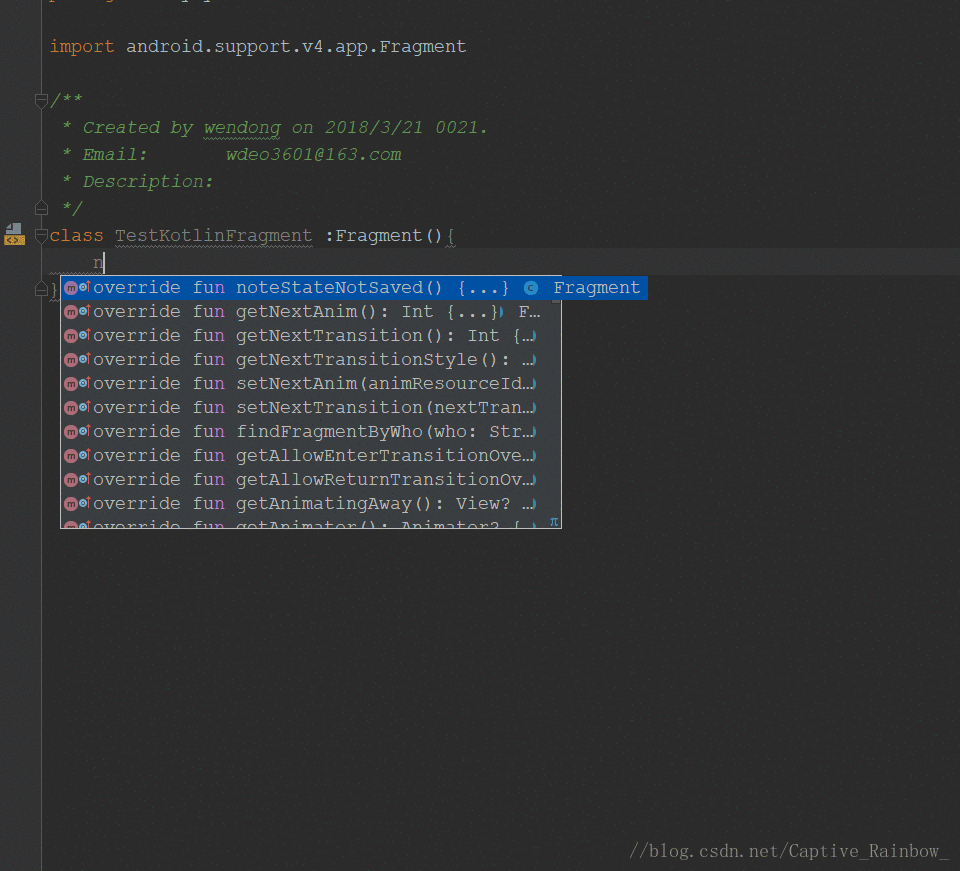Click the wdeo3601@163.com email in comment
Image resolution: width=960 pixels, height=871 pixels.
pyautogui.click(x=313, y=154)
